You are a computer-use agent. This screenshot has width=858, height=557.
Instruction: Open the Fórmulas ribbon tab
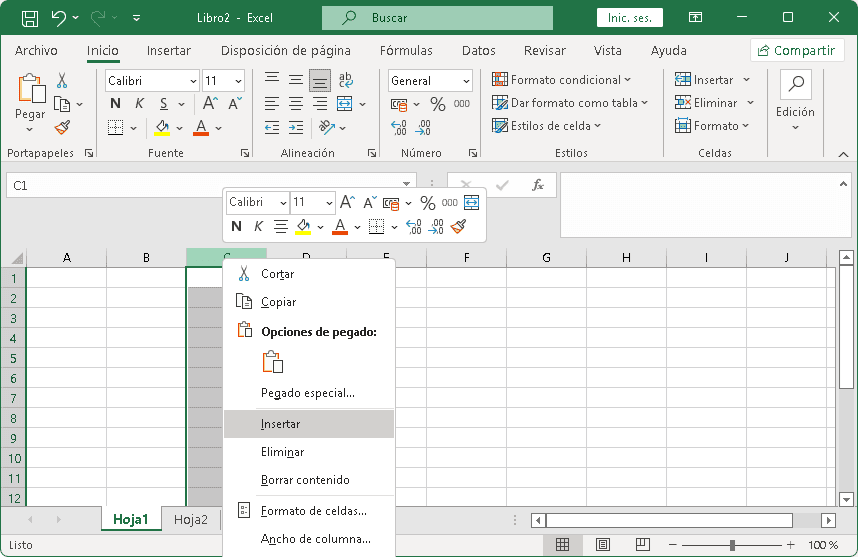[406, 50]
